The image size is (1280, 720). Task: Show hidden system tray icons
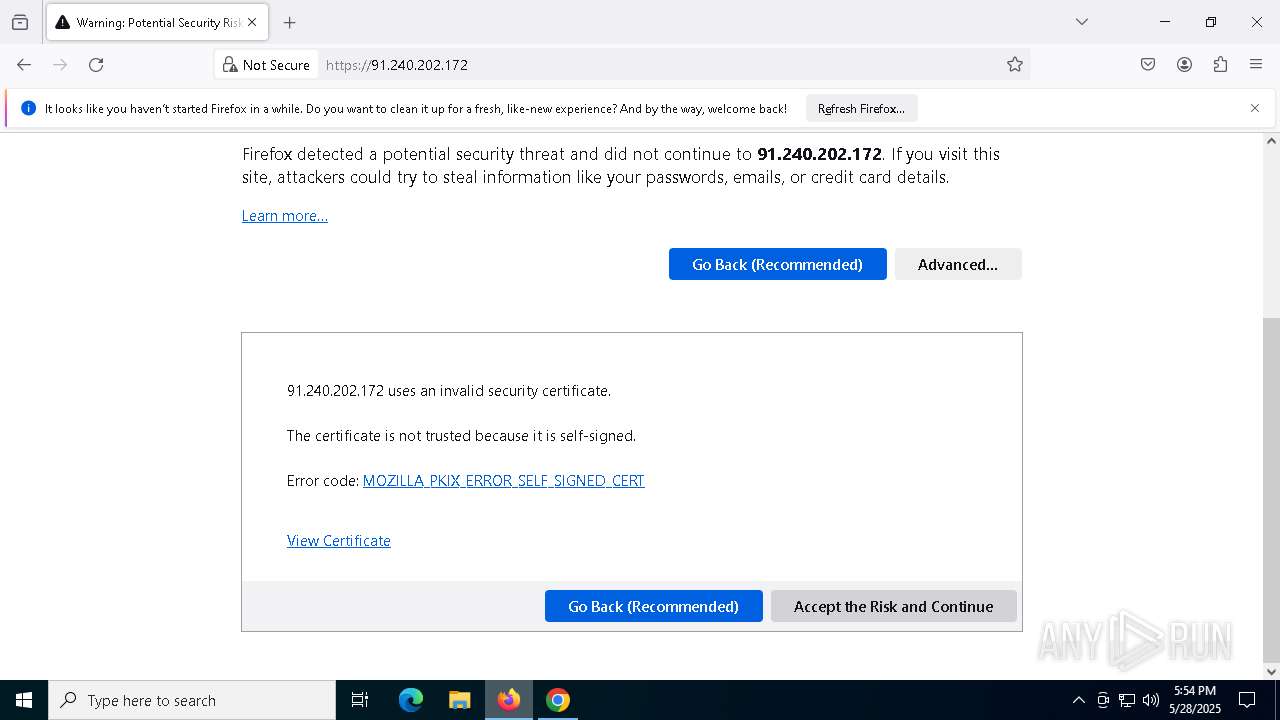point(1078,700)
